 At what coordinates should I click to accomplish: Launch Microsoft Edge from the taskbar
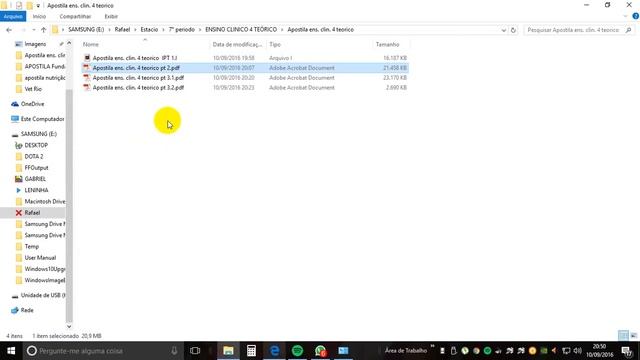tap(274, 351)
